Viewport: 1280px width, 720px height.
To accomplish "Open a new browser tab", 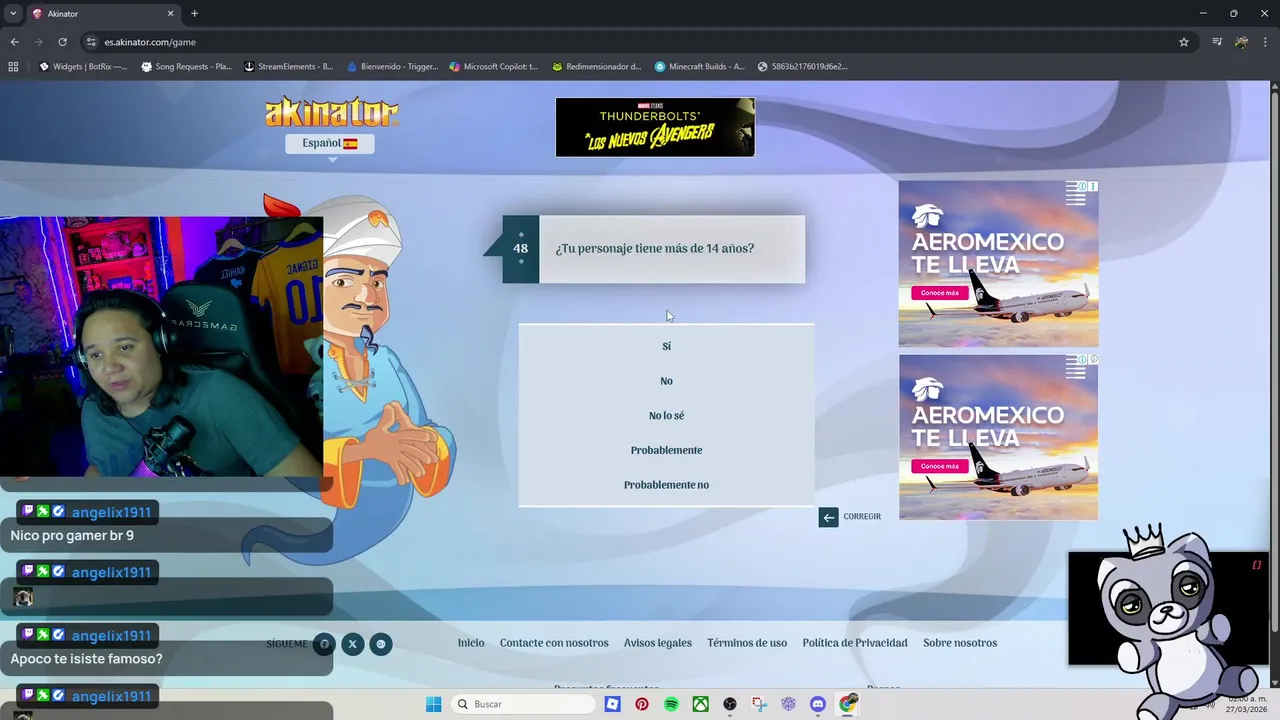I will 194,14.
